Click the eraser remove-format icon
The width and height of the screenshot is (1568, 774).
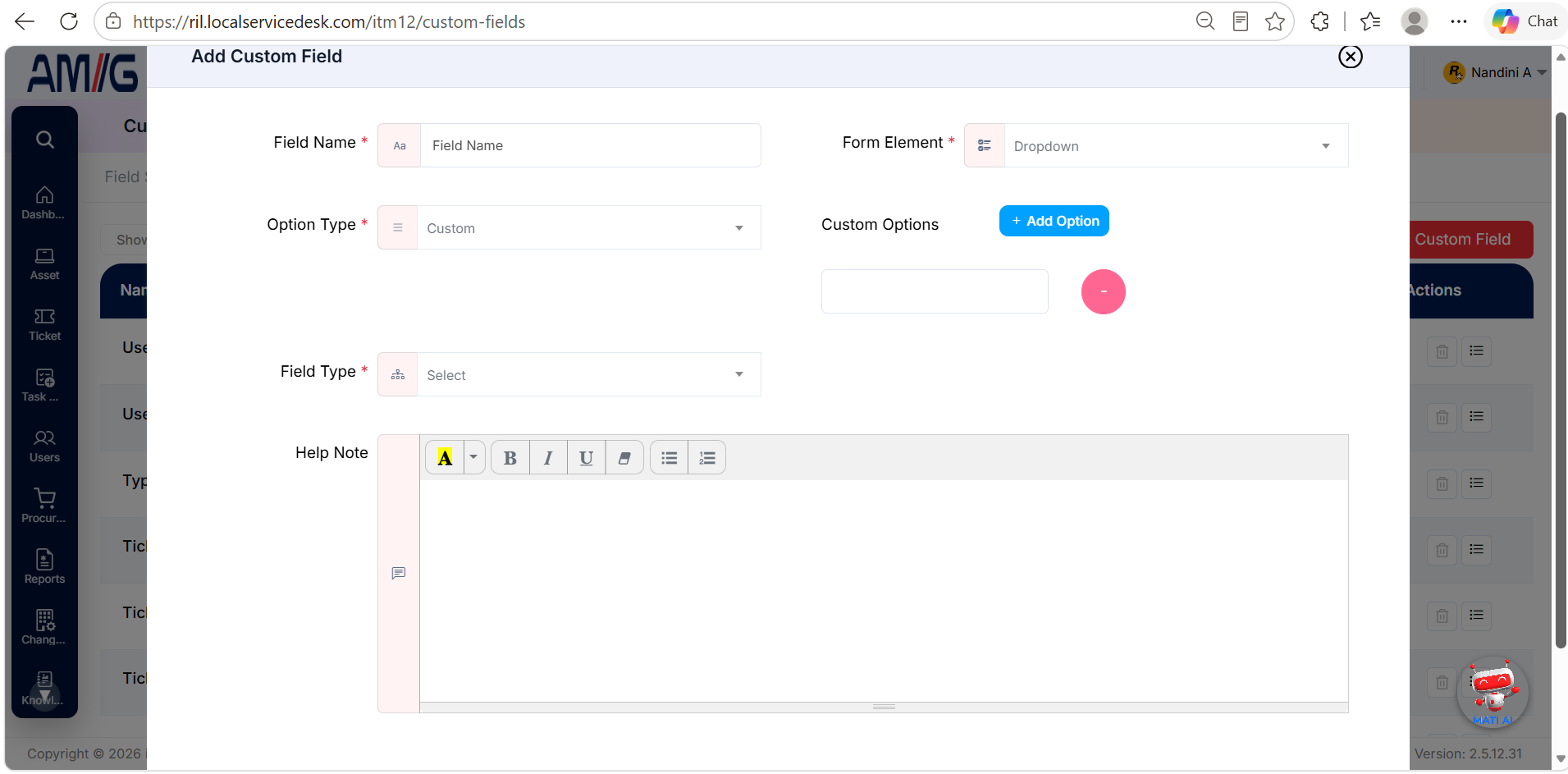coord(624,458)
